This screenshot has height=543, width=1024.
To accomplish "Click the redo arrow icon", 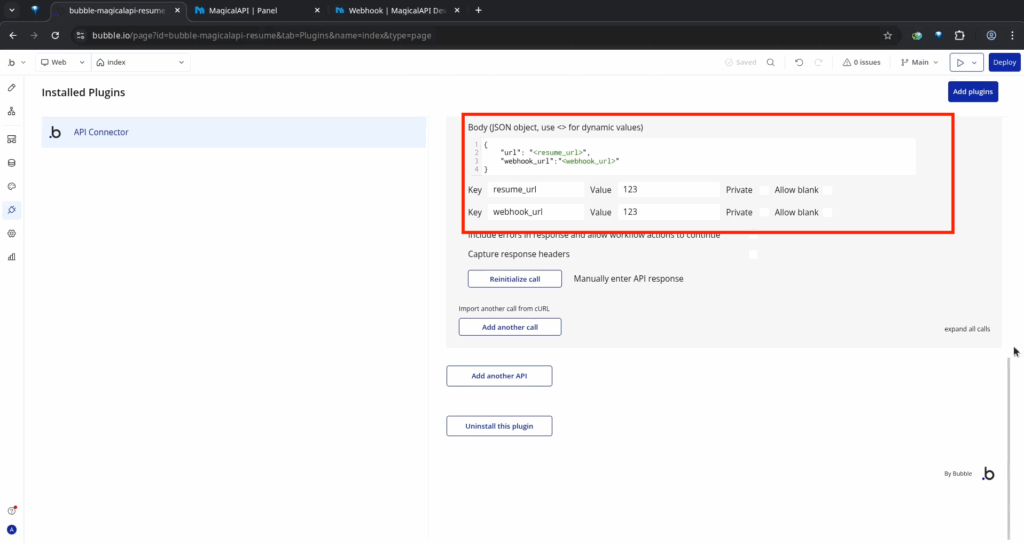I will click(818, 62).
